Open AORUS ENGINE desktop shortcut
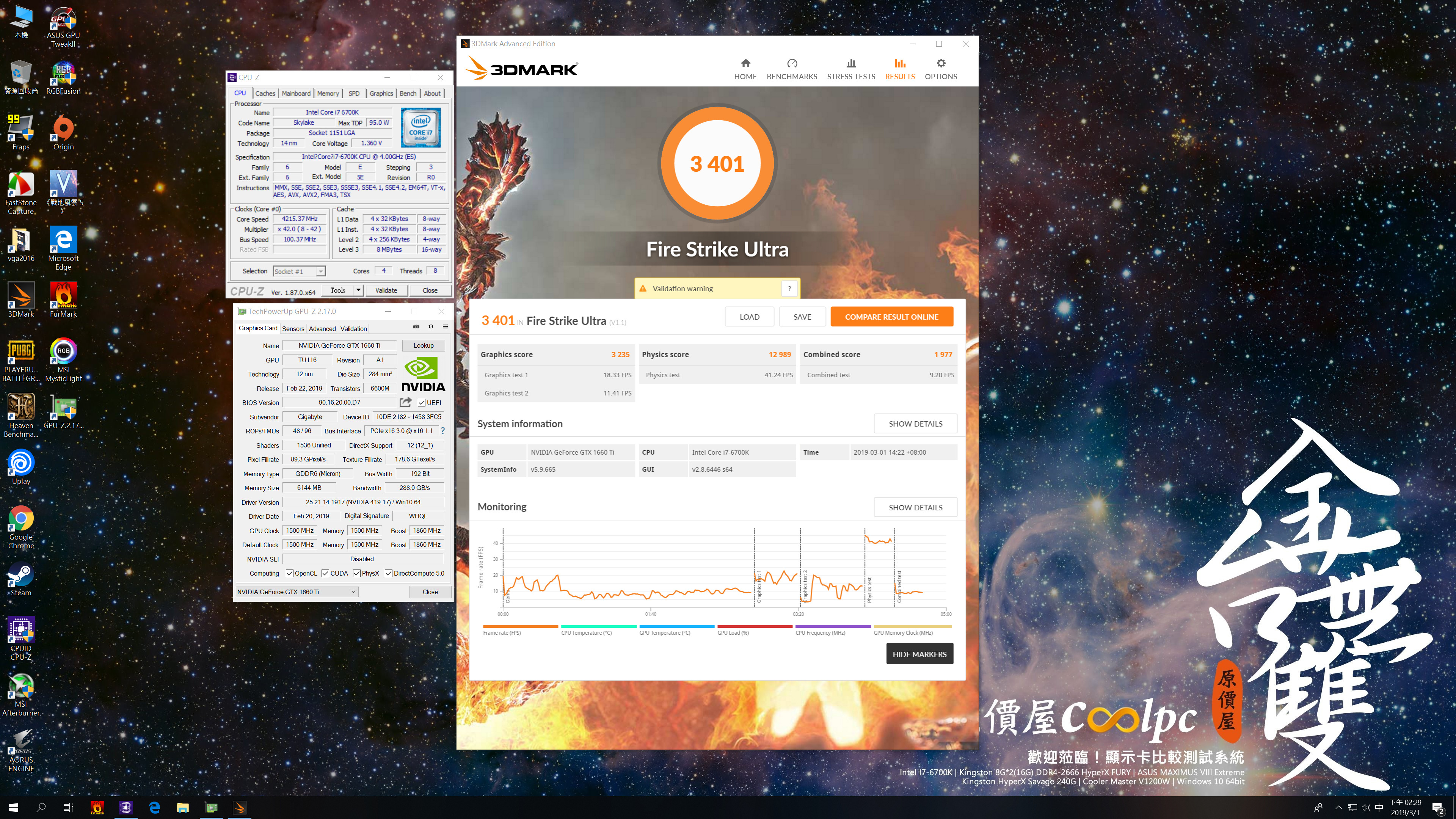 coord(21,750)
